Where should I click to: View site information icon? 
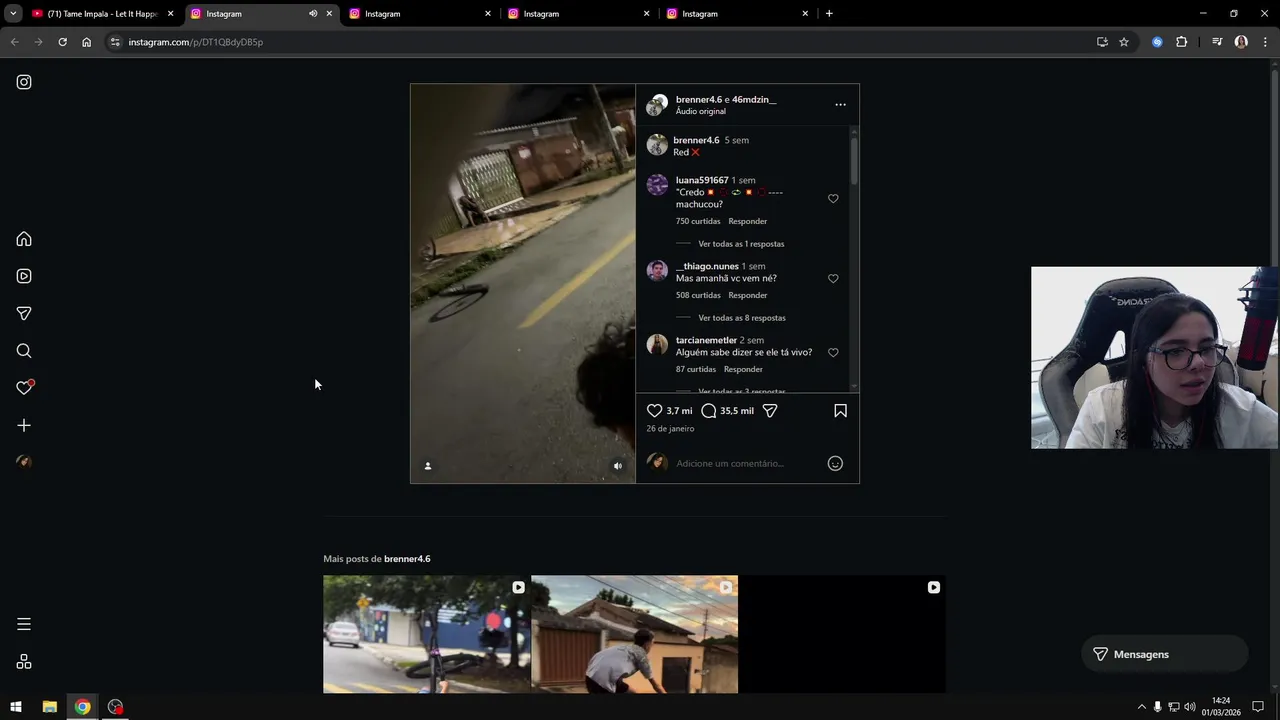point(115,42)
